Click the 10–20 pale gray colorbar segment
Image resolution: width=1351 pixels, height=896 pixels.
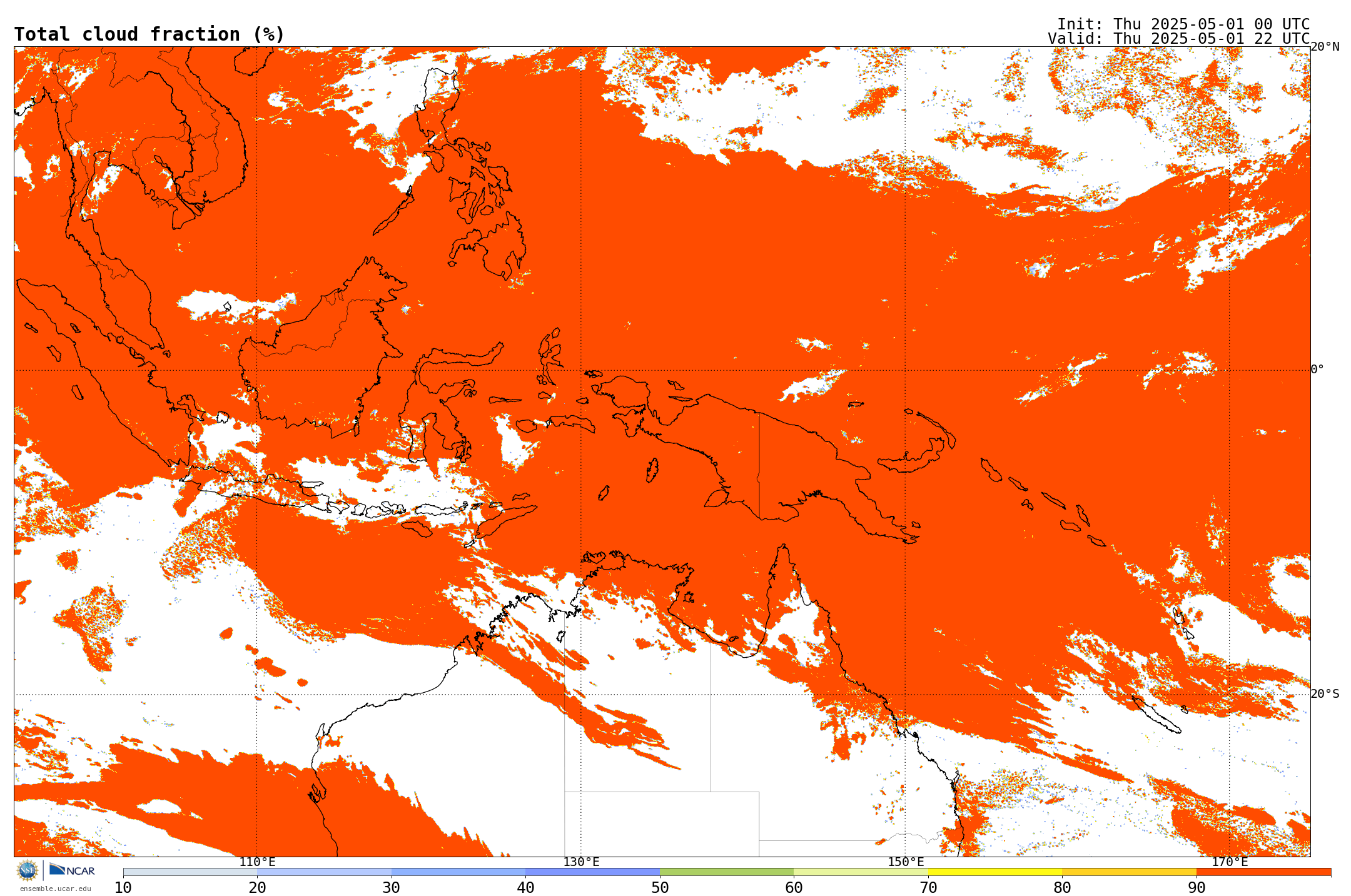click(190, 872)
